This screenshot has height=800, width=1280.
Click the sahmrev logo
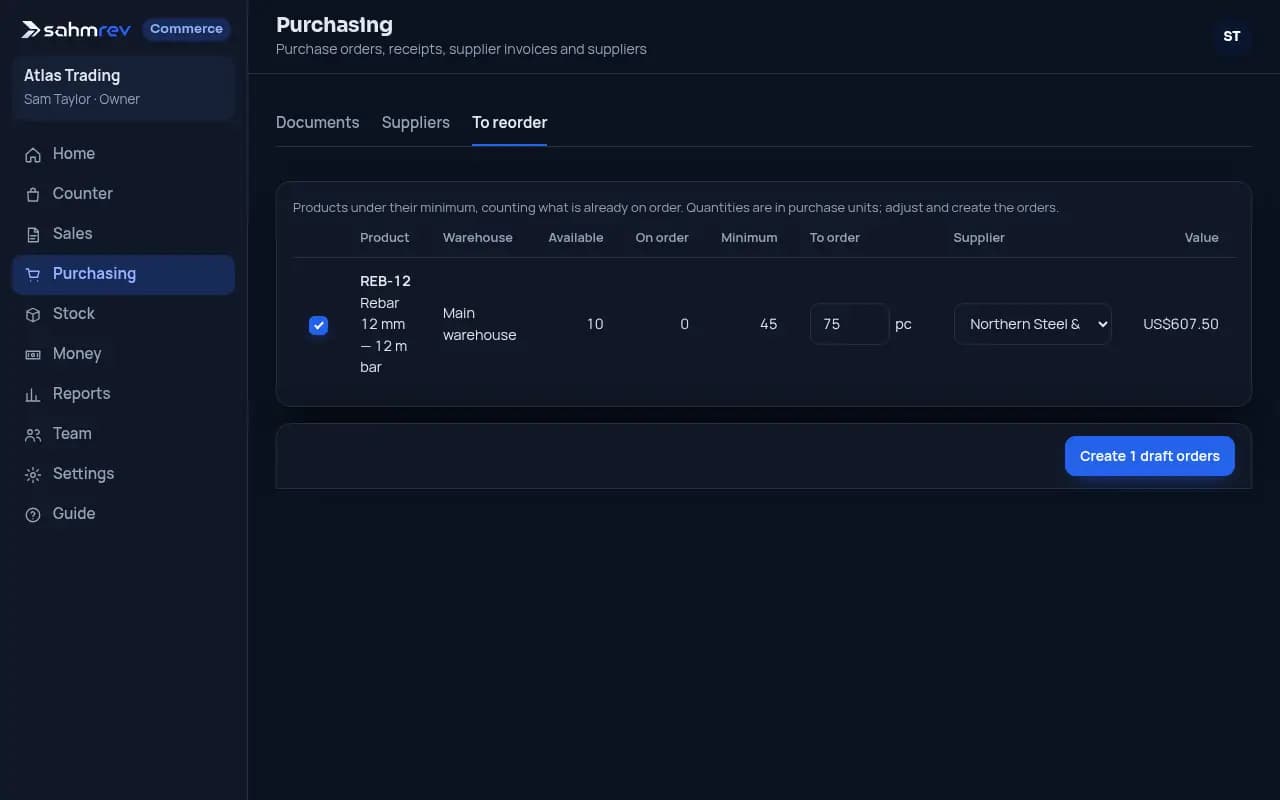coord(76,29)
